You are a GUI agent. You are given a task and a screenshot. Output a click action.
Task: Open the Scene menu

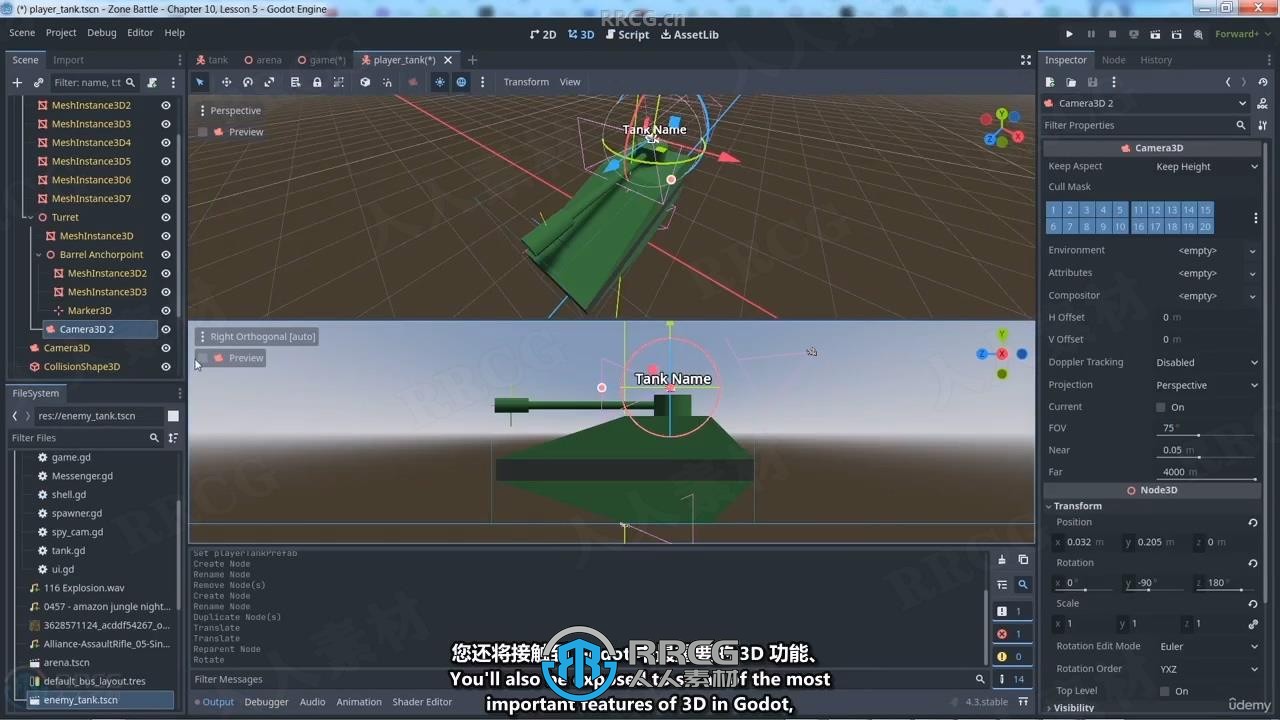tap(22, 33)
